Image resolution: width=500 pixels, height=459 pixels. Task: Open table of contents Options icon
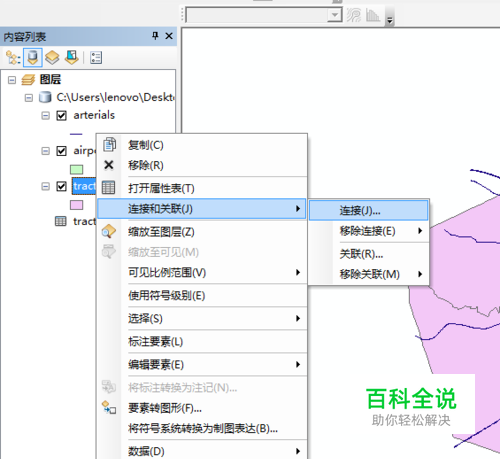pos(96,57)
